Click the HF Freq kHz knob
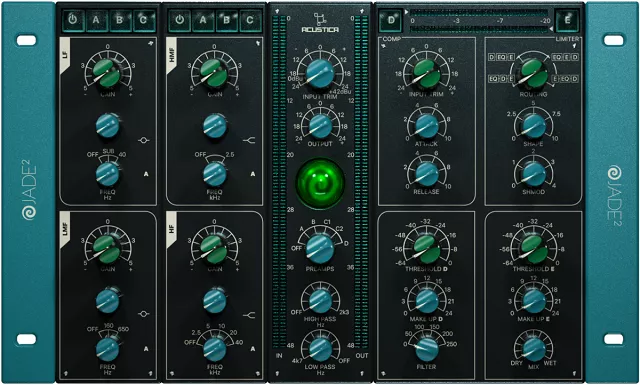This screenshot has width=640, height=385. click(215, 350)
